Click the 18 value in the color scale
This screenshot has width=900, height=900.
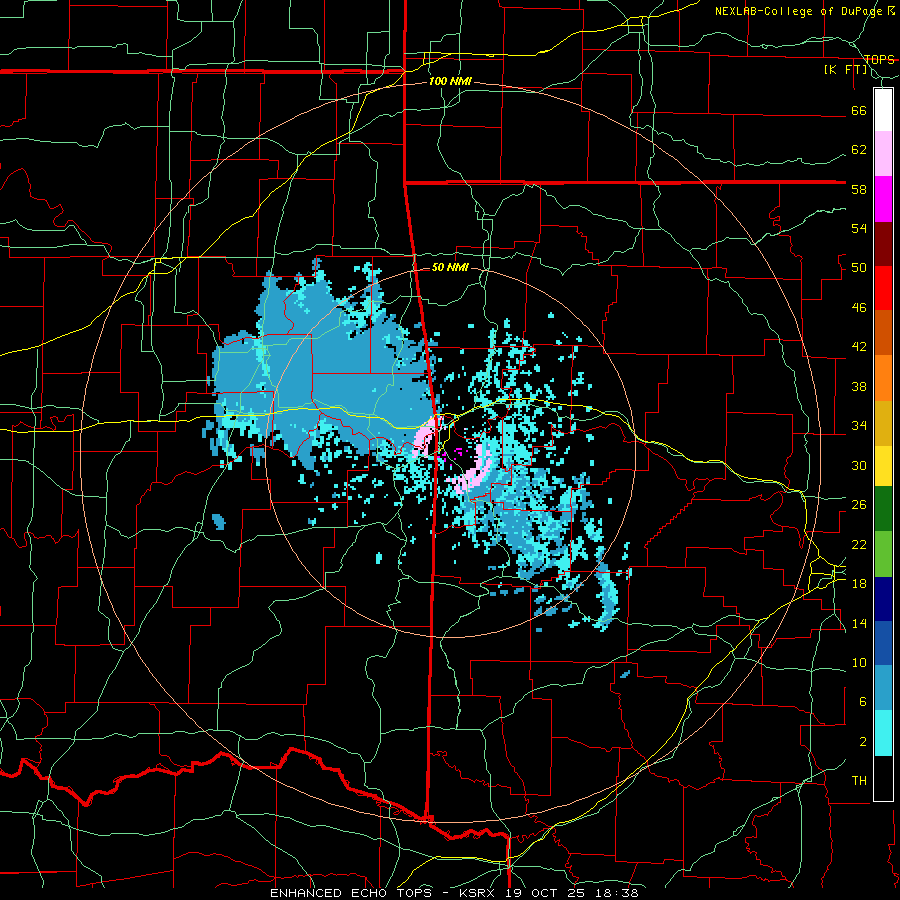(859, 584)
